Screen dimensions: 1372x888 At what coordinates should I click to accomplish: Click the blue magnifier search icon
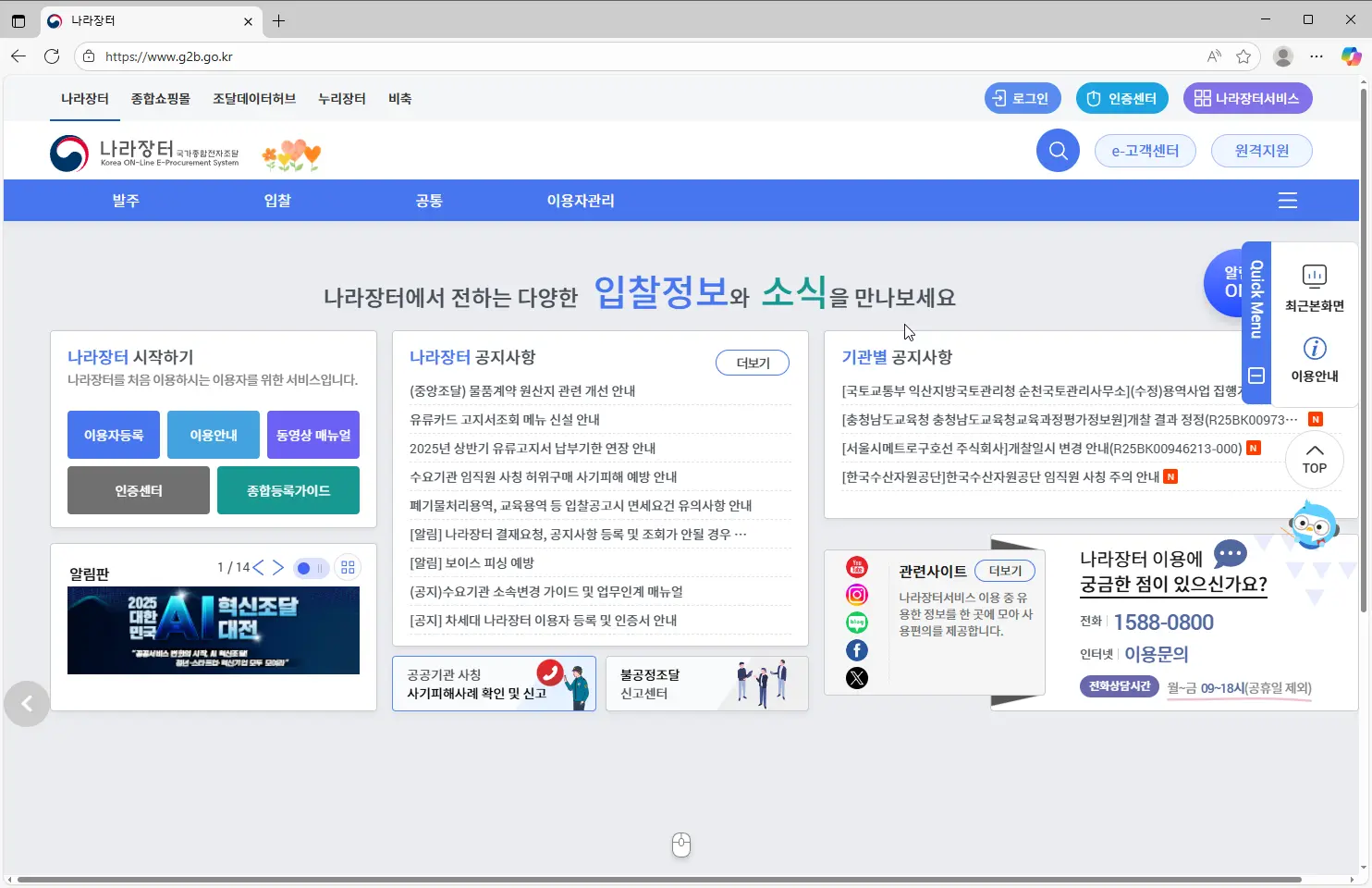[1058, 151]
